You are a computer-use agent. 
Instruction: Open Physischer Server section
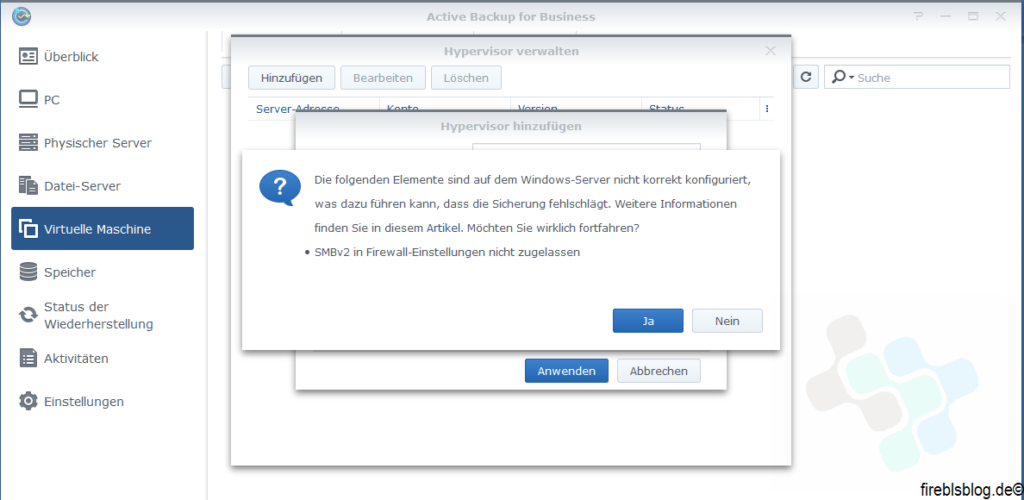[103, 143]
